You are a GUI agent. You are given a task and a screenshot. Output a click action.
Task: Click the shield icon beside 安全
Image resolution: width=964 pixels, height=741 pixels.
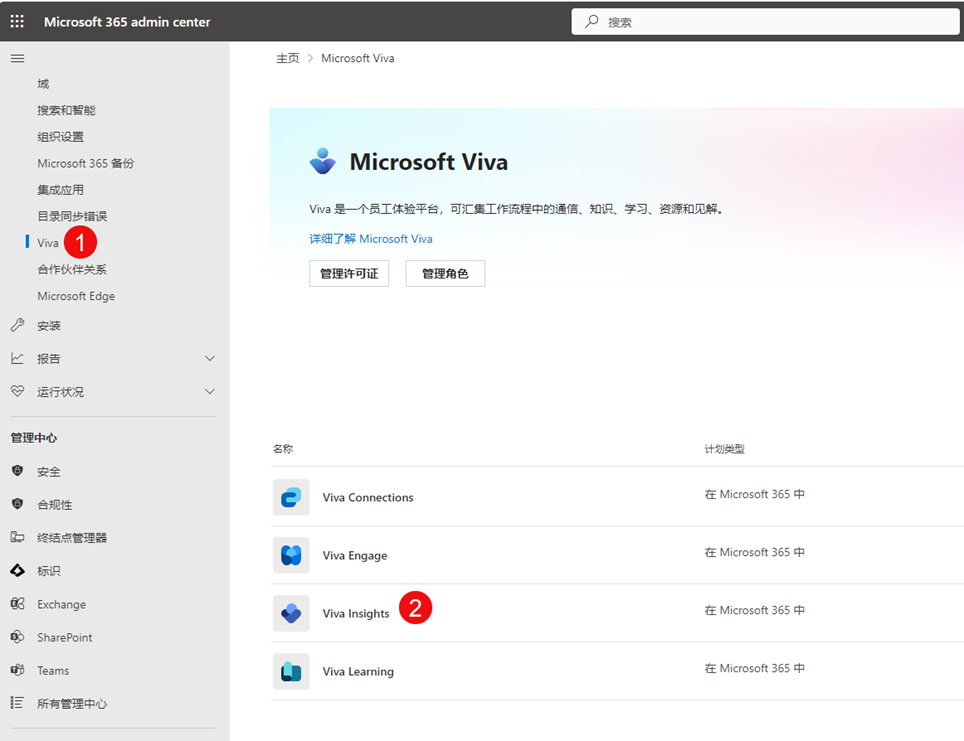pyautogui.click(x=17, y=471)
